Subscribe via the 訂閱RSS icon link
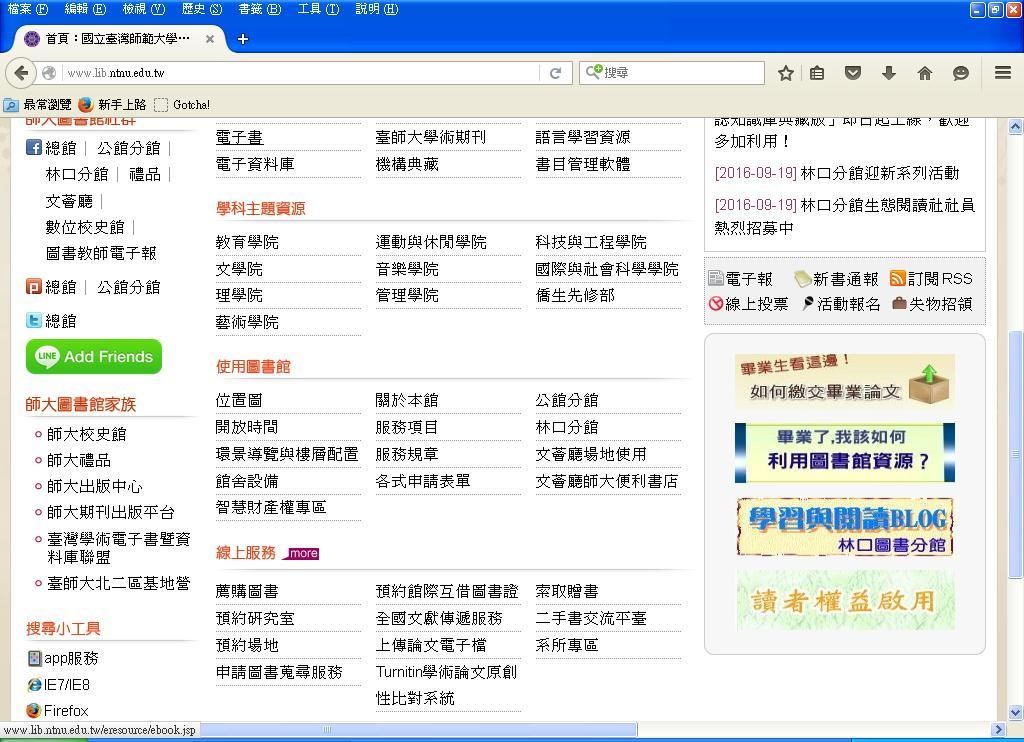The width and height of the screenshot is (1024, 742). [931, 279]
